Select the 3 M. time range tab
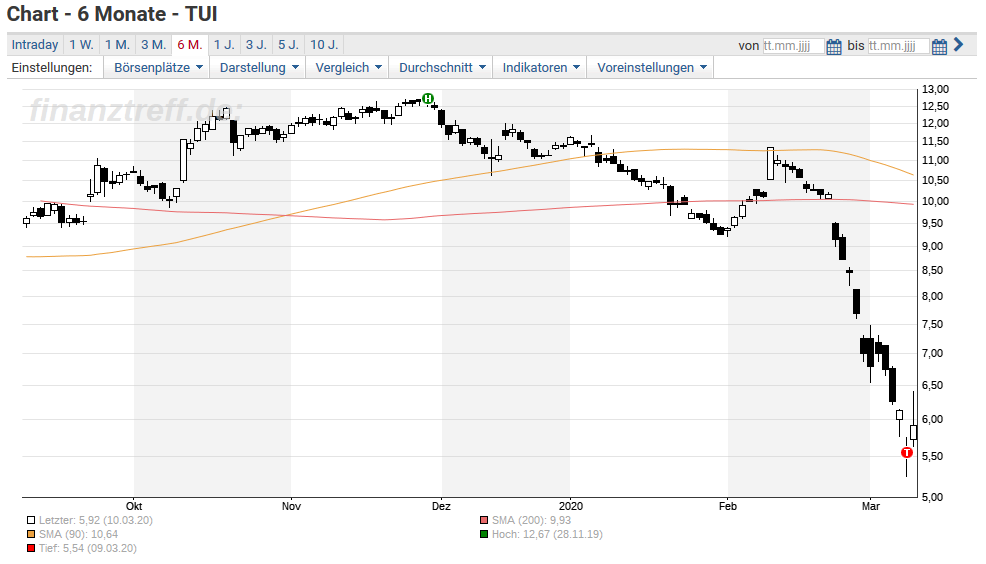The image size is (986, 564). pos(153,45)
